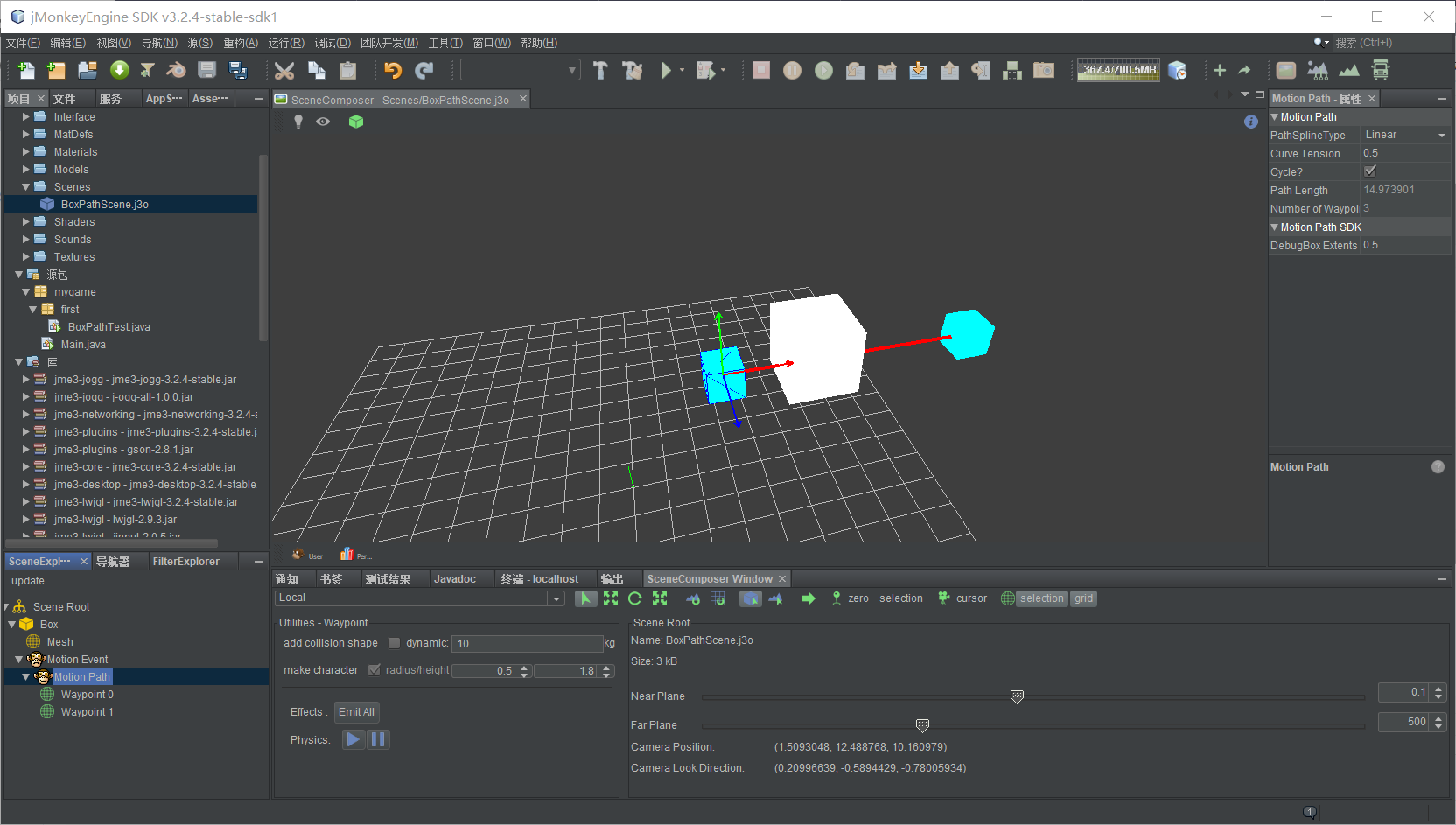The height and width of the screenshot is (825, 1456).
Task: Toggle the Cycle? checkbox
Action: pyautogui.click(x=1370, y=171)
